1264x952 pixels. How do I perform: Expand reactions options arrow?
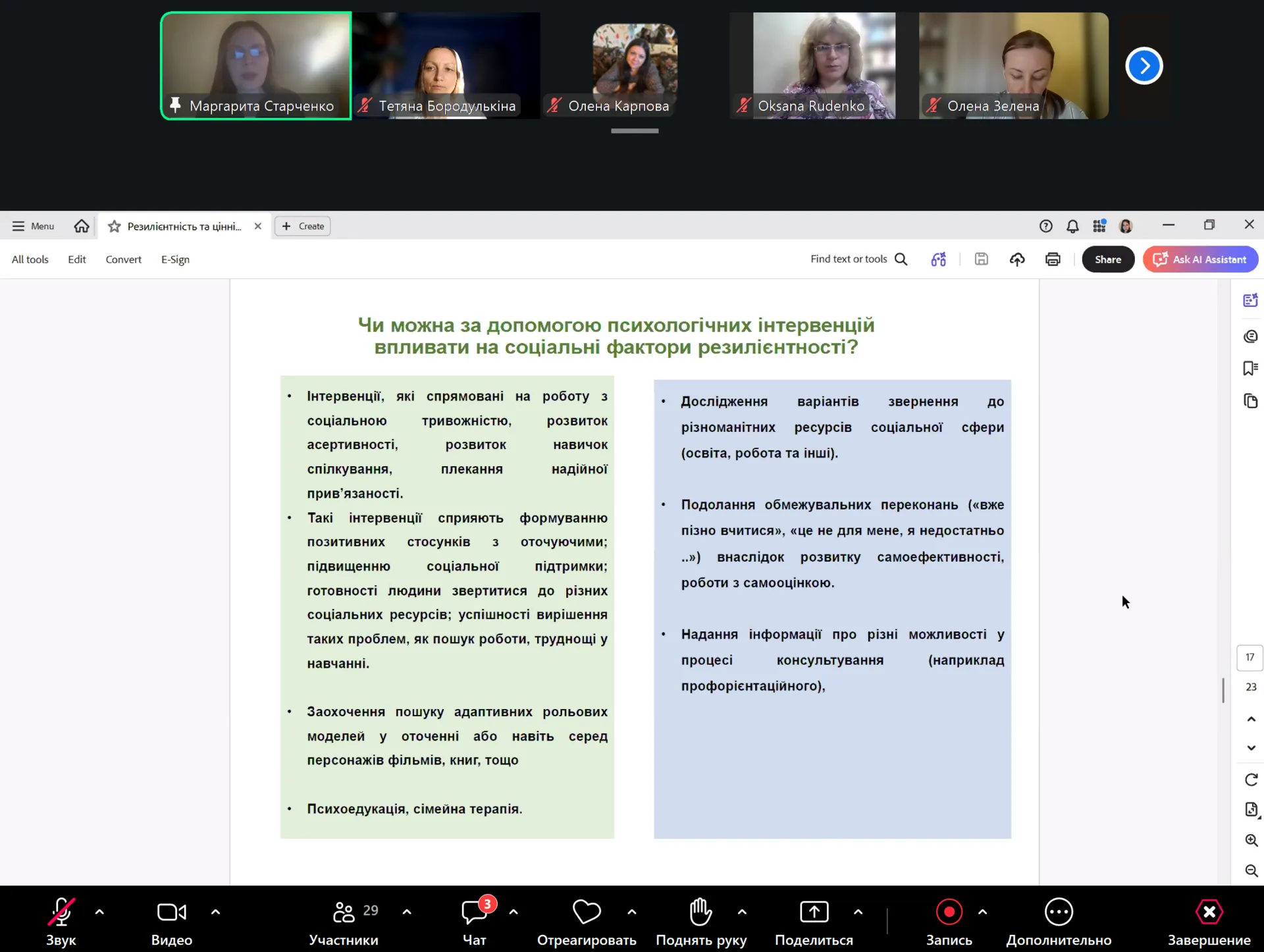tap(632, 912)
